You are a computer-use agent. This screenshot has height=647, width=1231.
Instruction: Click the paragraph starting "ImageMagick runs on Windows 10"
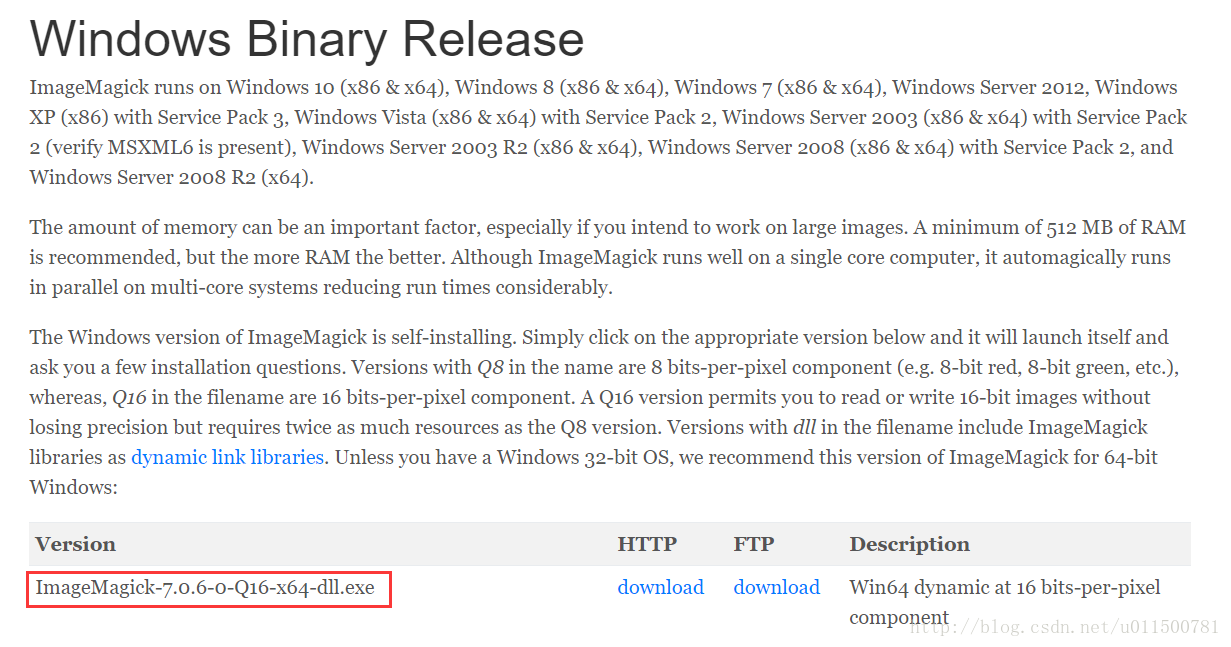point(609,133)
